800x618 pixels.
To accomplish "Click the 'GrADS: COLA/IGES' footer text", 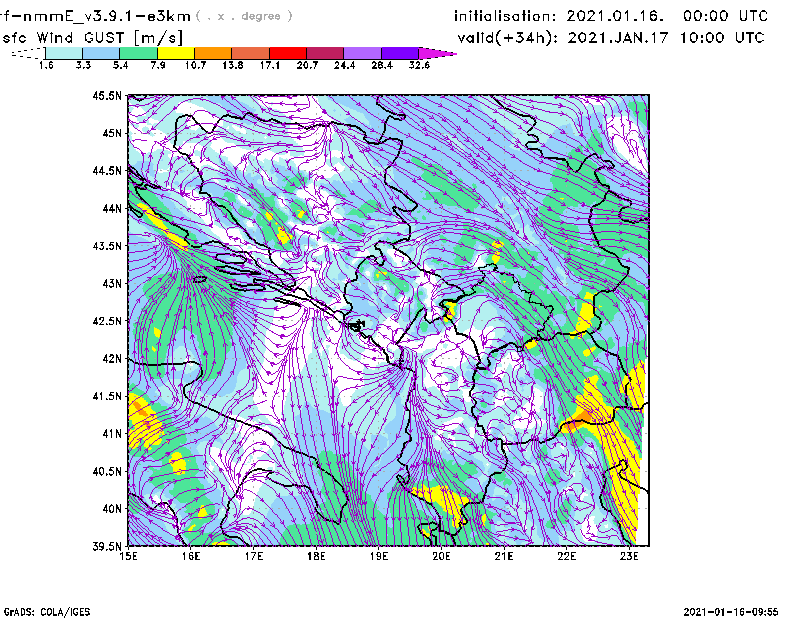I will [47, 612].
